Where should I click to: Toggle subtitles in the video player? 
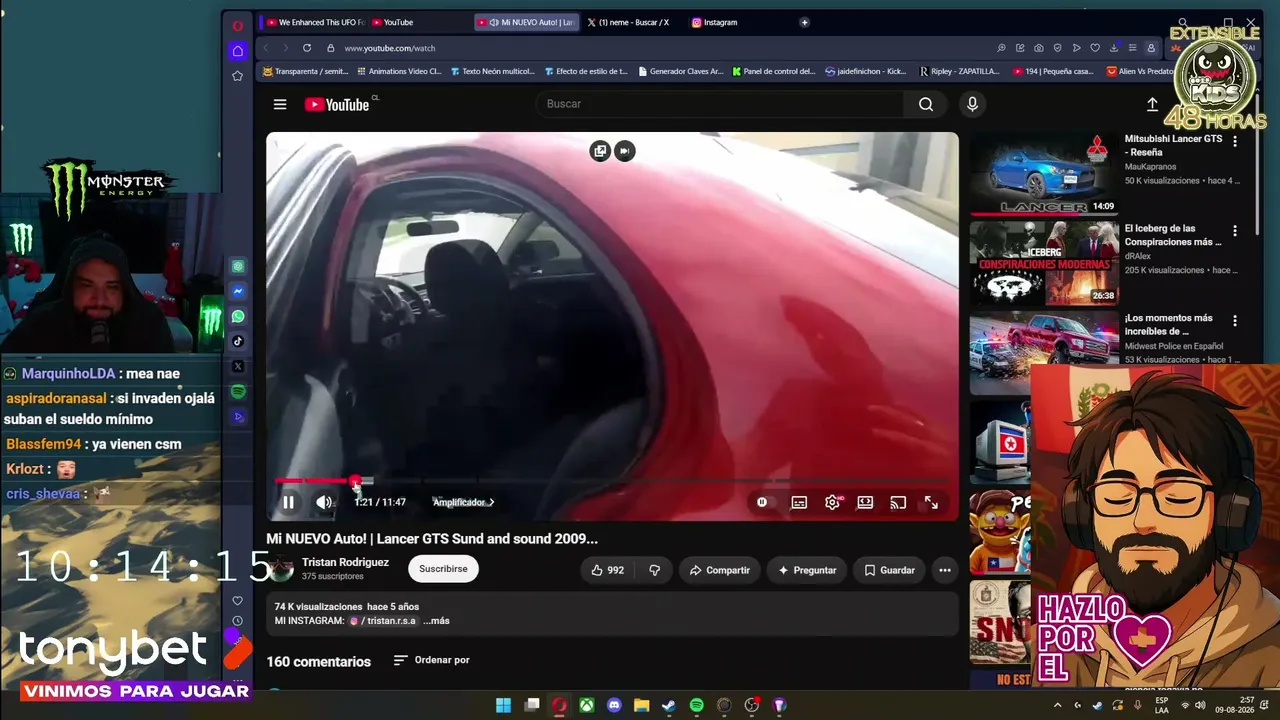[799, 502]
